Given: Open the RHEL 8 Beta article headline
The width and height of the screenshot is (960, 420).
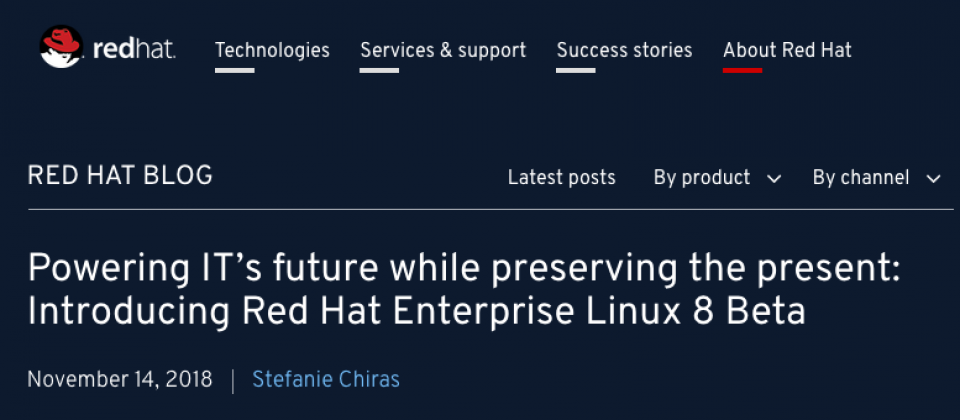Looking at the screenshot, I should [x=464, y=290].
